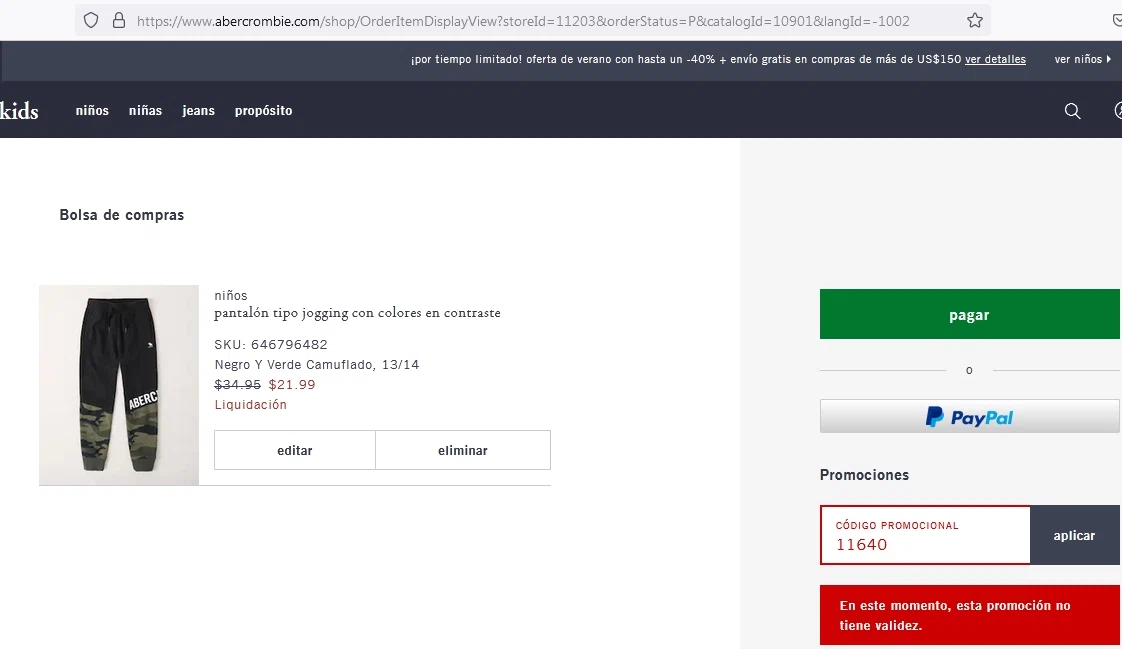Pay with the PayPal button

tap(970, 416)
